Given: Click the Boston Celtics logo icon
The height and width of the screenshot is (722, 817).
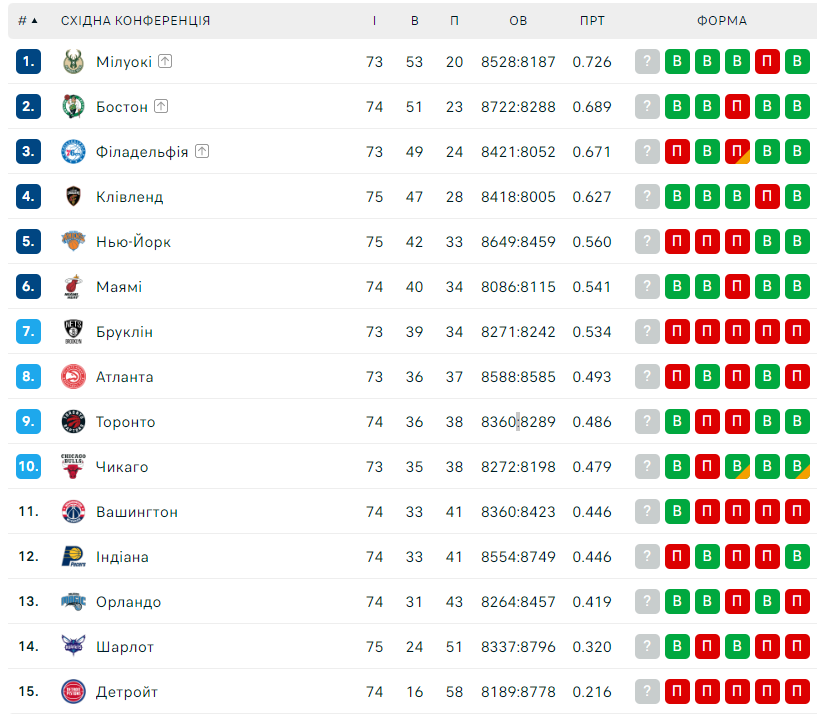Looking at the screenshot, I should coord(73,106).
